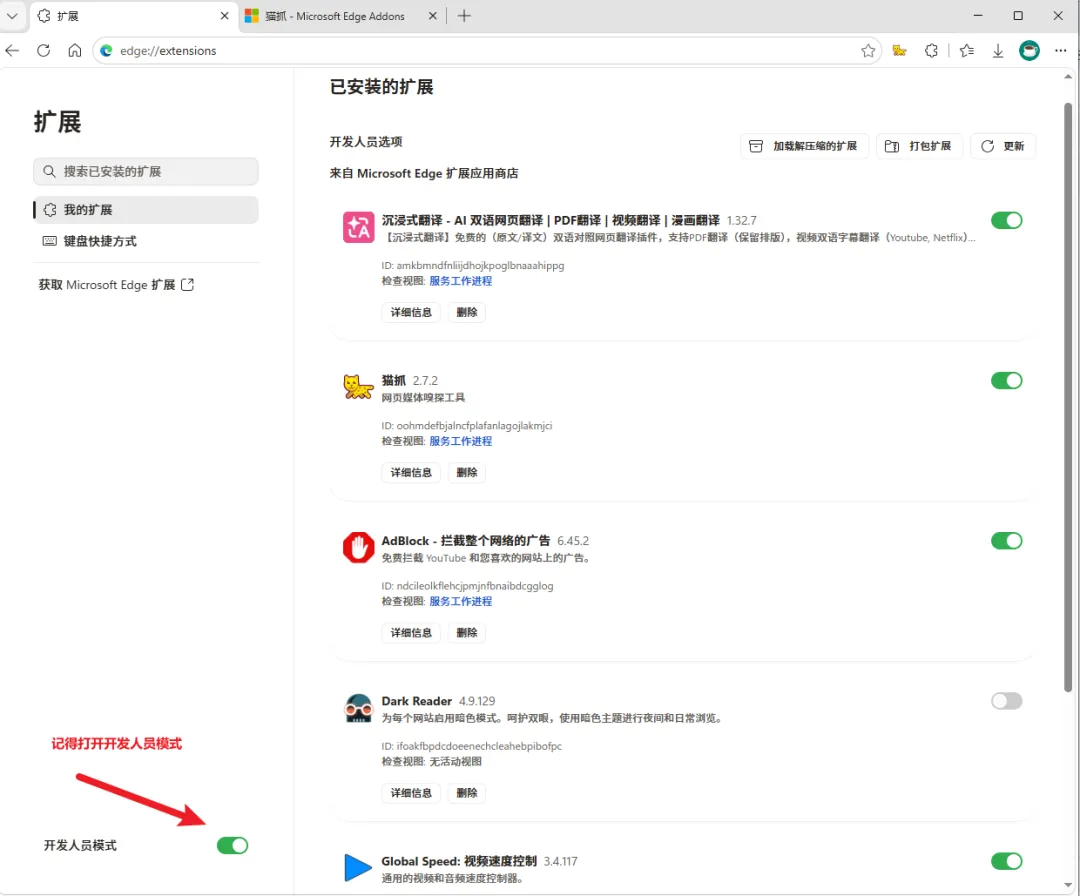
Task: Click 删除 for AdBlock
Action: [x=467, y=632]
